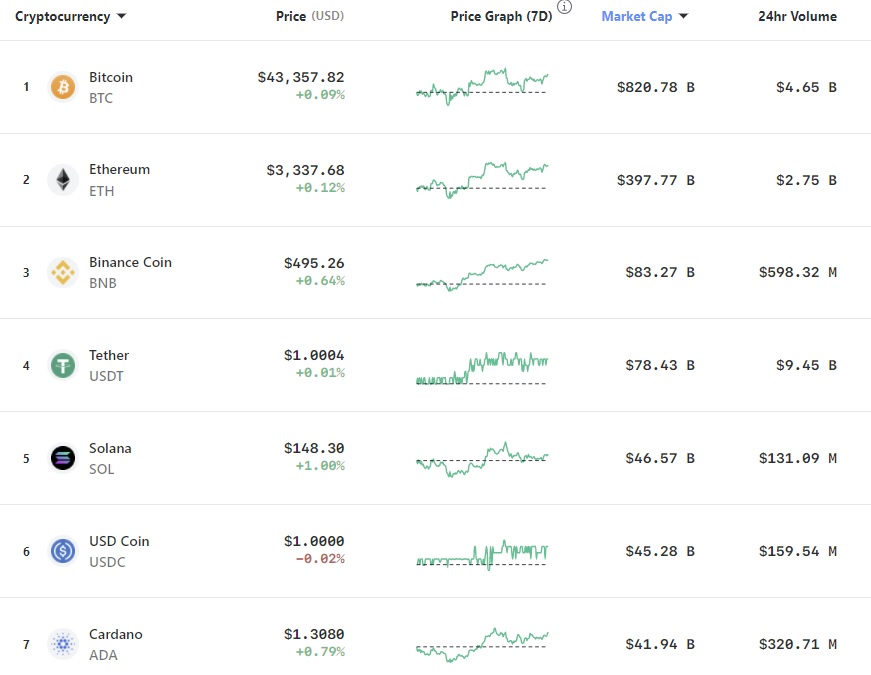Screen dimensions: 871x675
Task: View the Tether 7-day price graph
Action: tap(482, 366)
